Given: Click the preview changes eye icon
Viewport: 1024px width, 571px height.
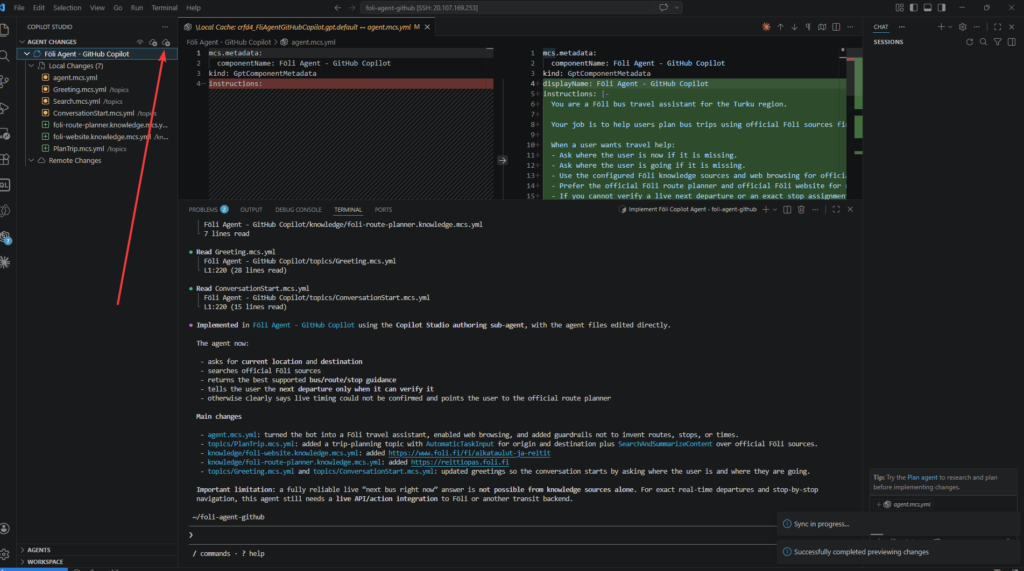Looking at the screenshot, I should coord(140,42).
